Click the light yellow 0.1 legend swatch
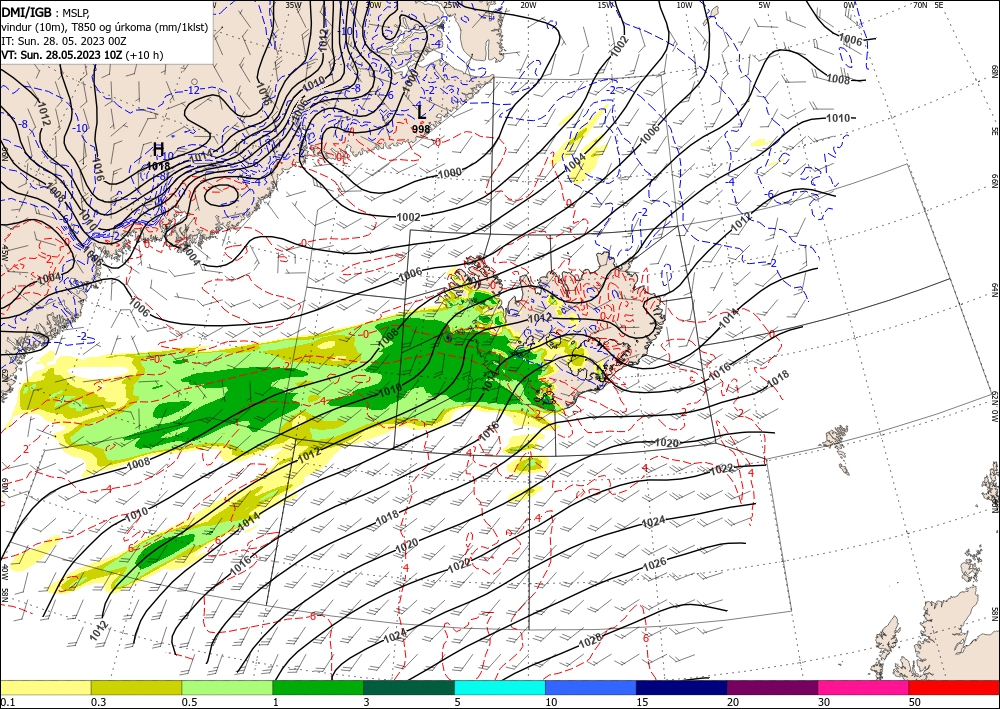 pos(45,687)
